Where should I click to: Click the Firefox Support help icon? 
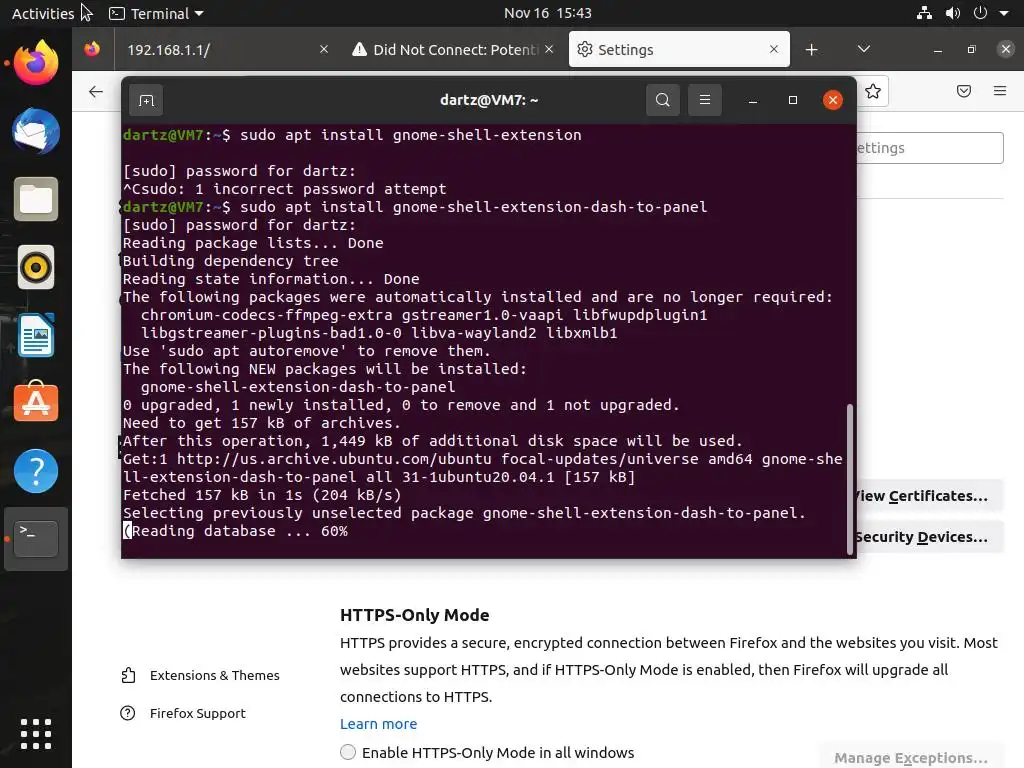(128, 713)
